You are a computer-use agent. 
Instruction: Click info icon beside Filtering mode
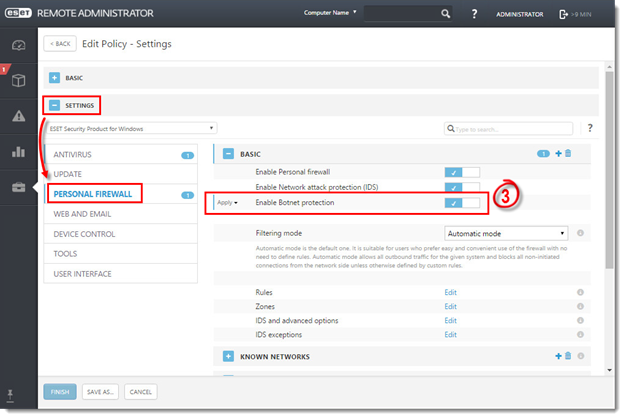click(580, 233)
